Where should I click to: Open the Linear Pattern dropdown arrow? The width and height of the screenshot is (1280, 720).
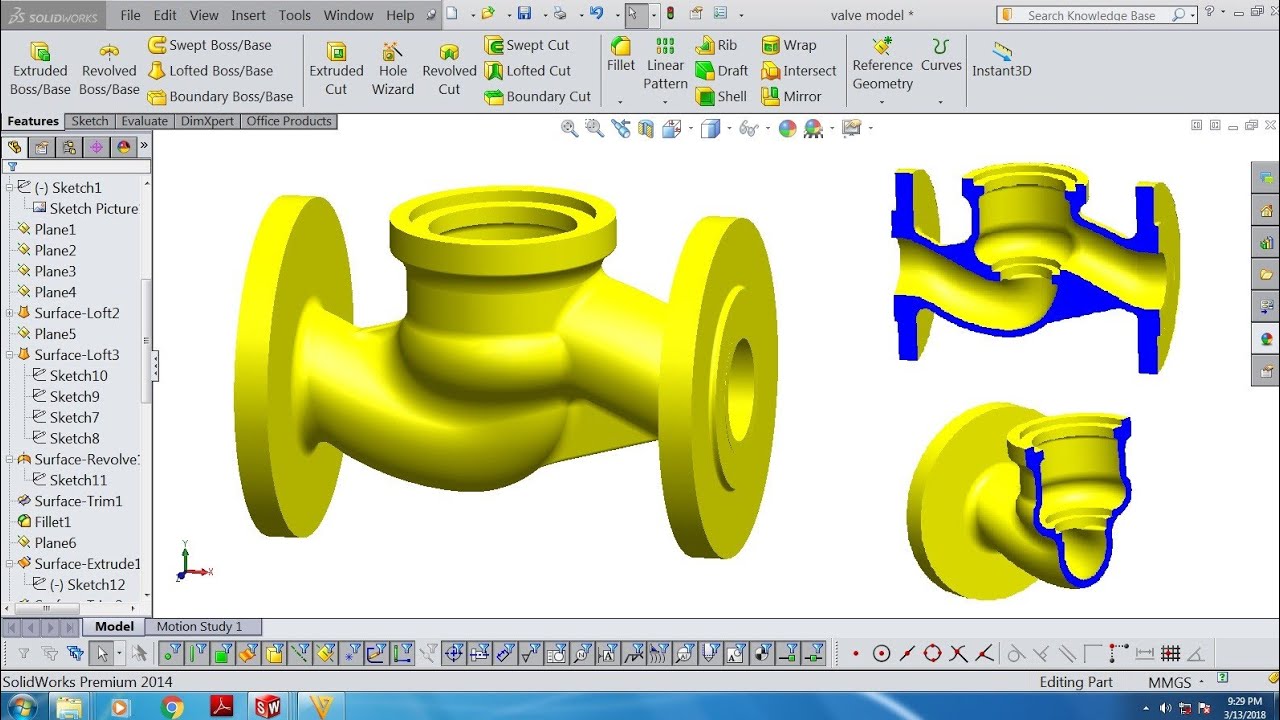[x=665, y=102]
